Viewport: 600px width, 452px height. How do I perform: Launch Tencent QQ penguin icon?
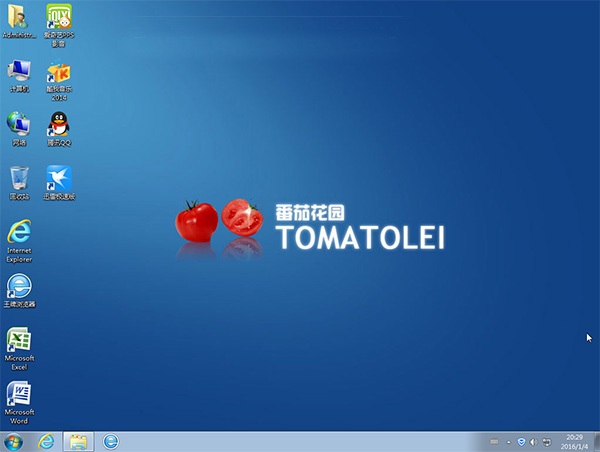point(59,124)
